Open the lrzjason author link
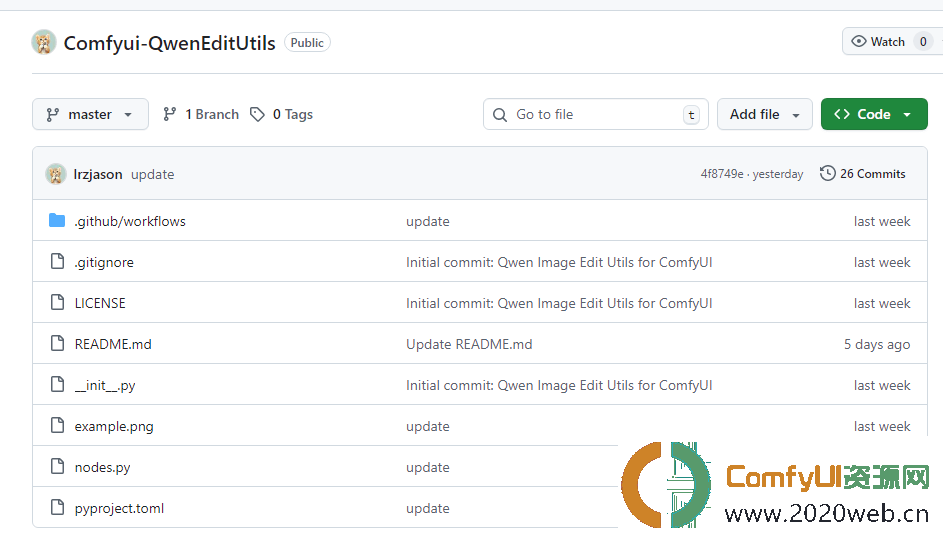Viewport: 943px width, 539px height. click(98, 174)
